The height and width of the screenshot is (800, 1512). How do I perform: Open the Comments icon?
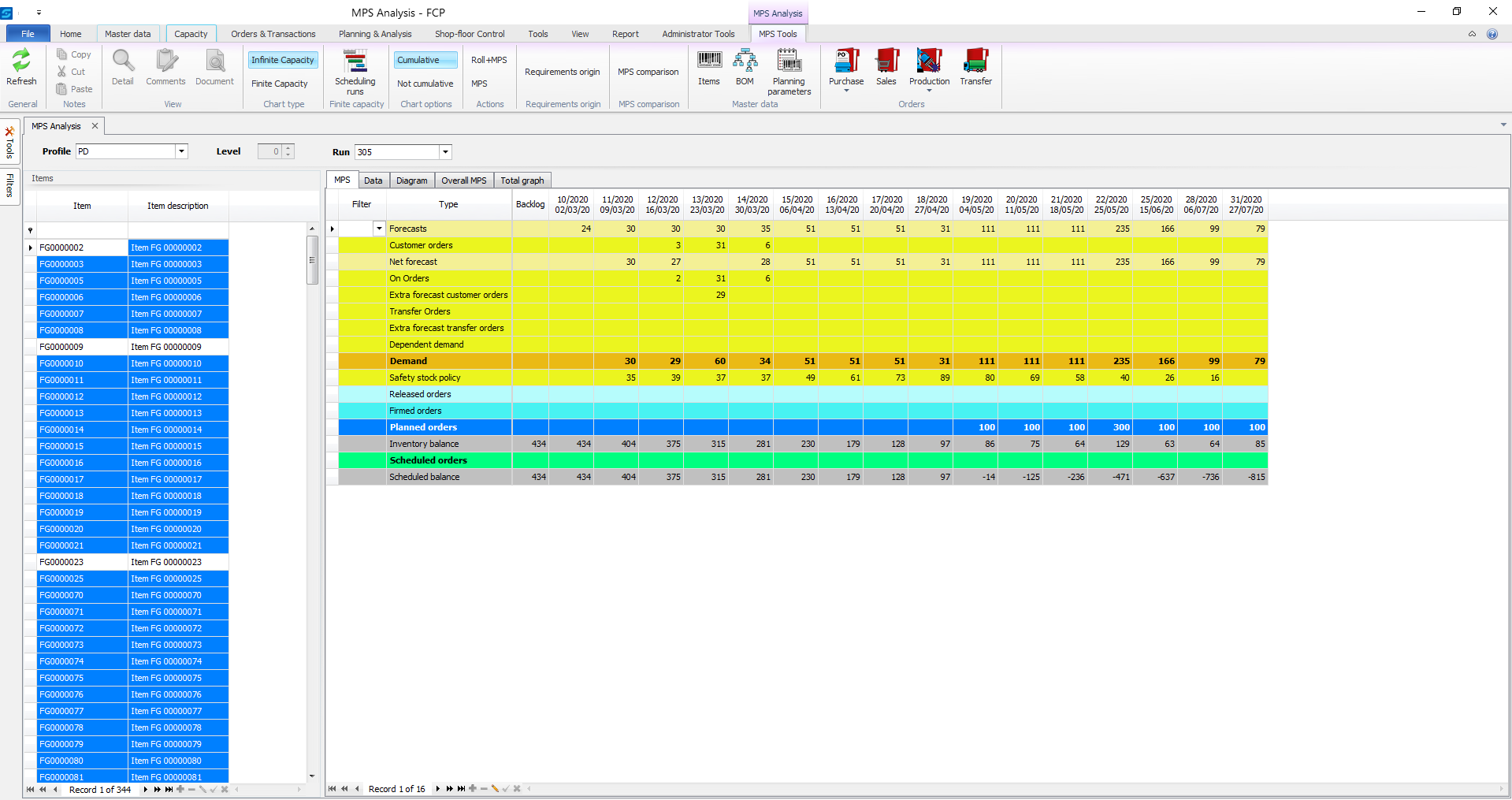point(165,61)
